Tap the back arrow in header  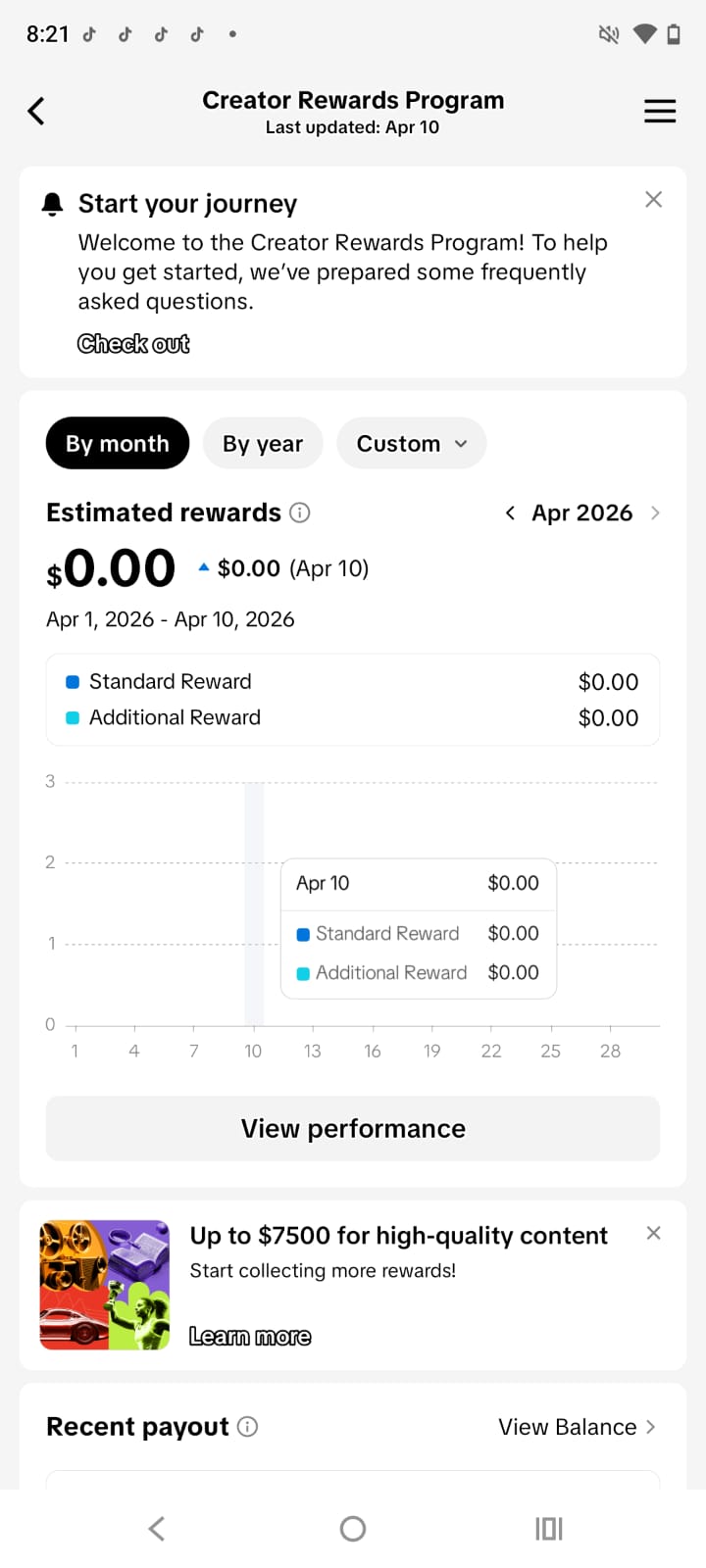[36, 112]
